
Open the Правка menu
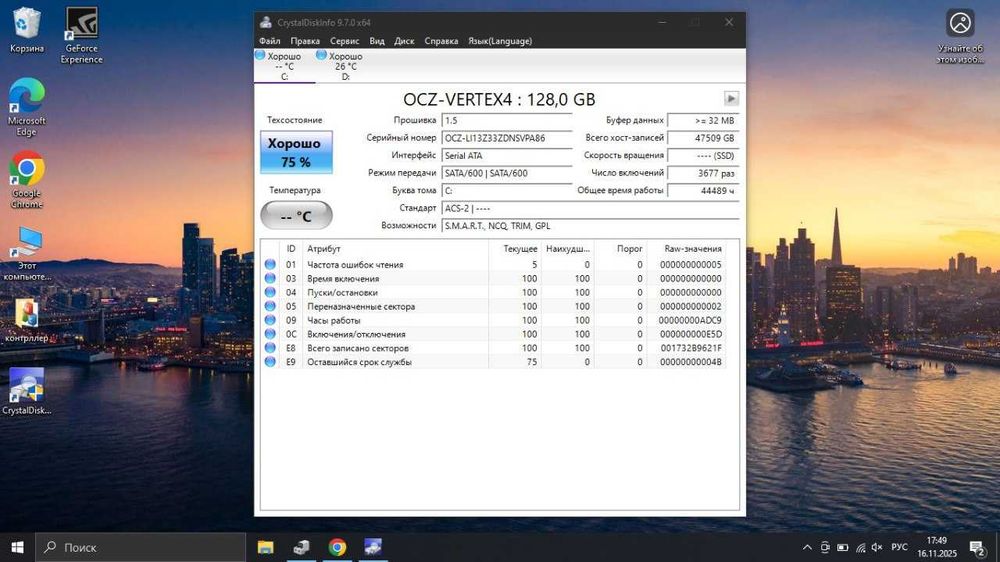tap(305, 41)
